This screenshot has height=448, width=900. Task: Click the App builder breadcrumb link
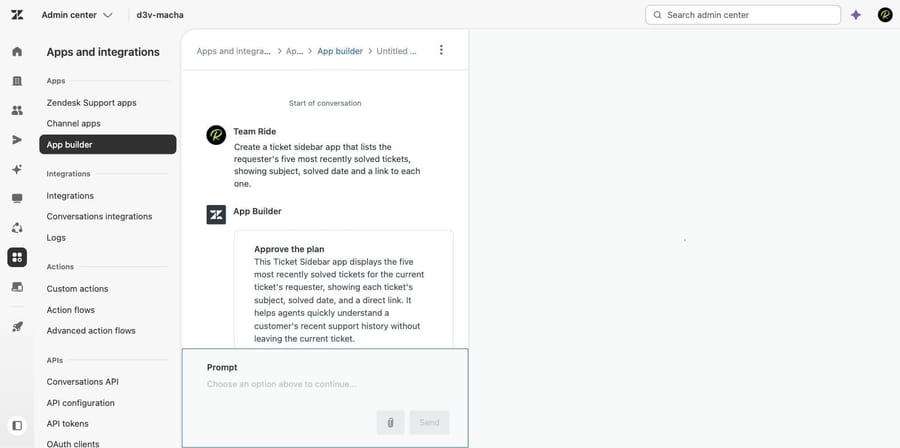340,51
